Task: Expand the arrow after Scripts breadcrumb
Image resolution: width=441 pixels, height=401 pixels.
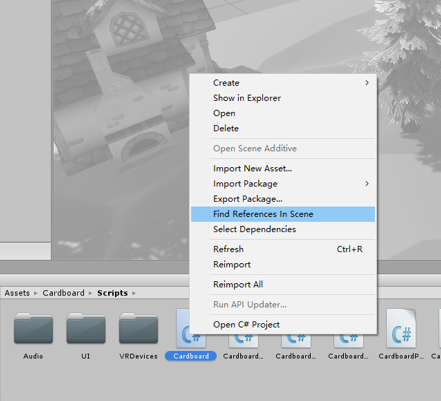Action: coord(134,293)
